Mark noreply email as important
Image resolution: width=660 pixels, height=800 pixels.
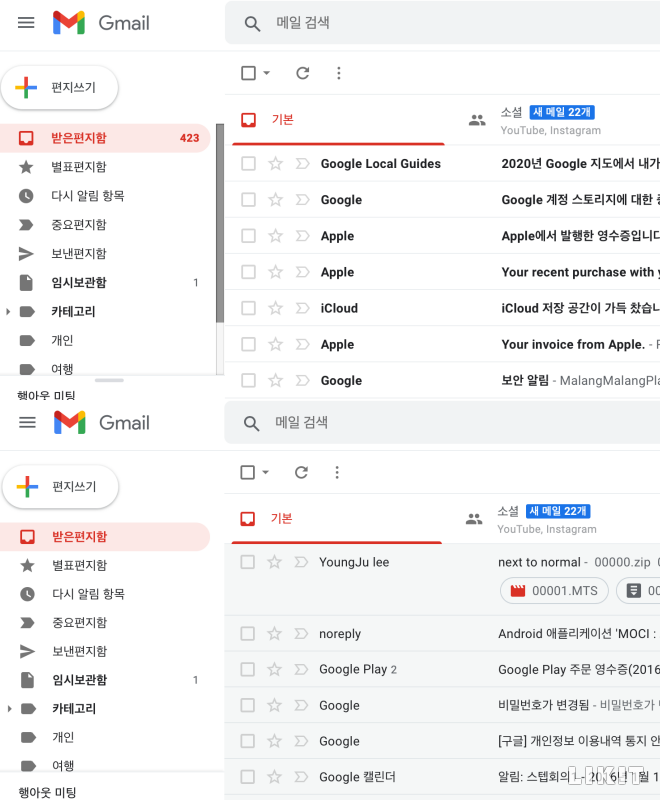click(x=301, y=633)
